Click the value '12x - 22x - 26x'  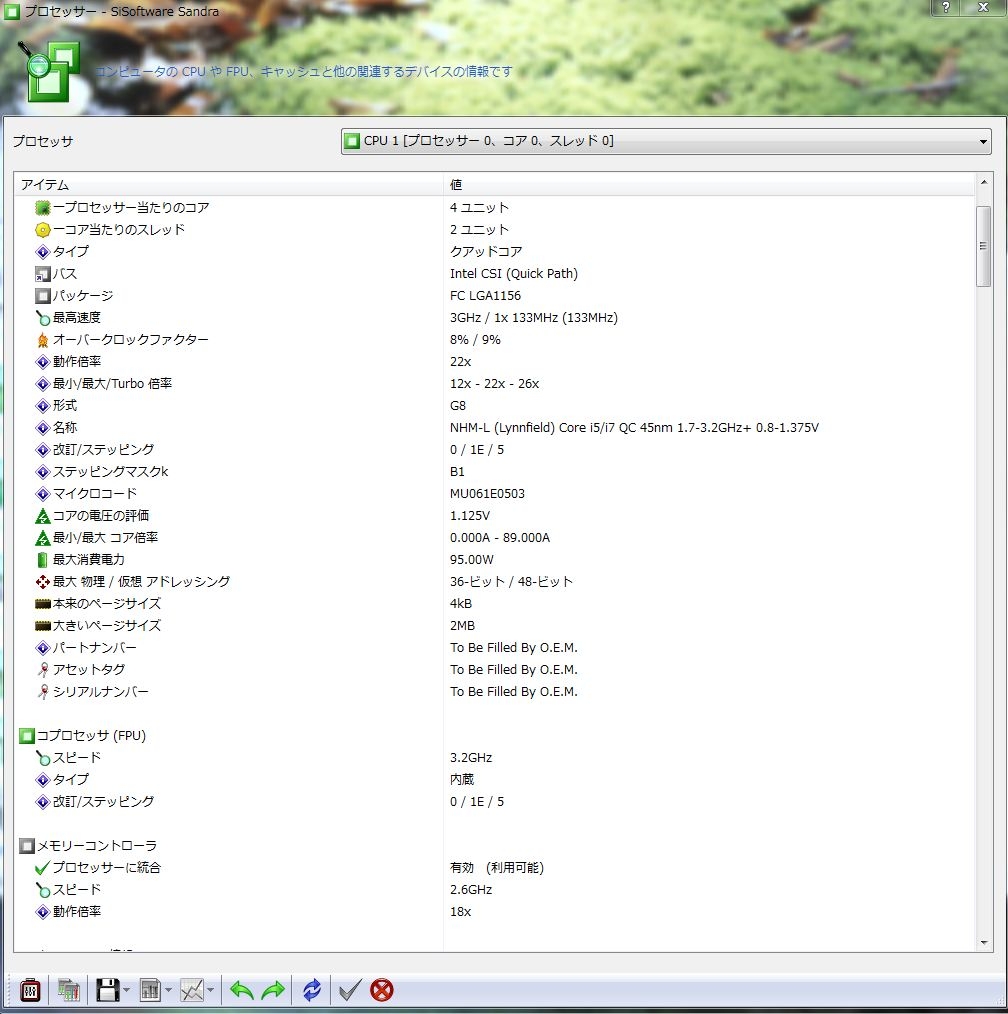(495, 383)
